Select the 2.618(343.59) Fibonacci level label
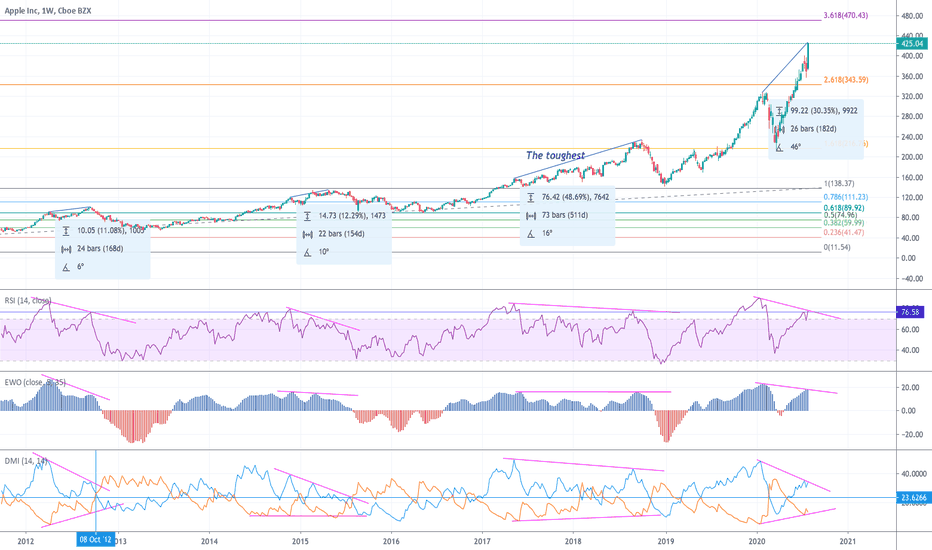 tap(846, 80)
